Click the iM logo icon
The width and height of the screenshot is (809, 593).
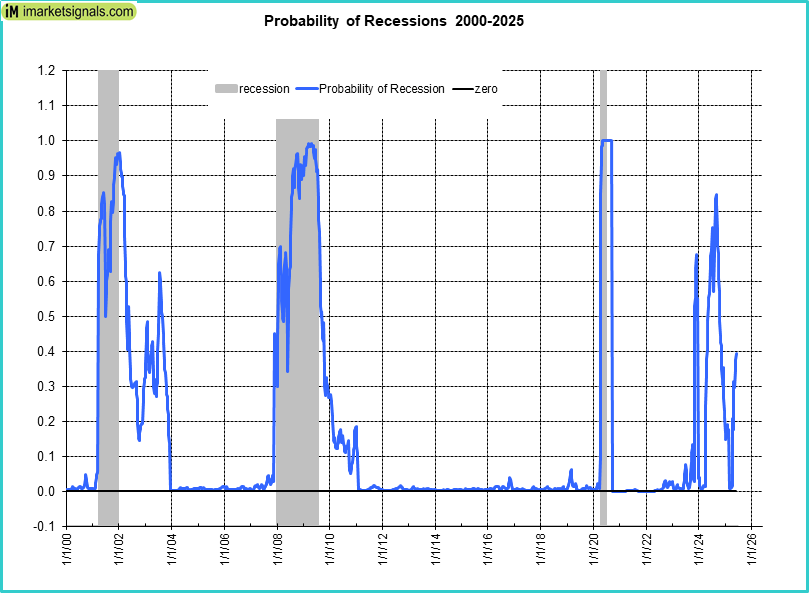[12, 12]
